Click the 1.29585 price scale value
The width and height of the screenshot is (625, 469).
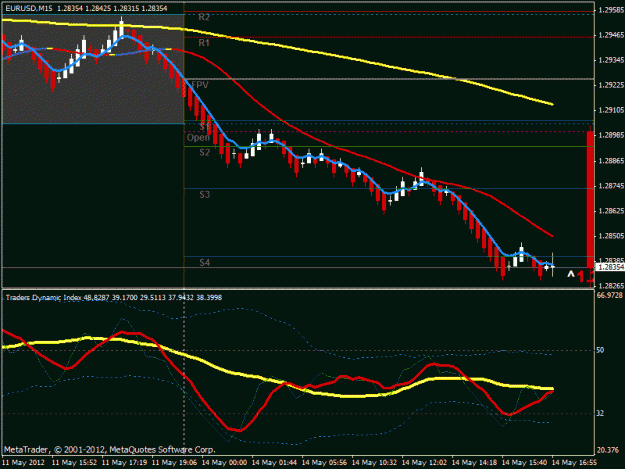611,10
